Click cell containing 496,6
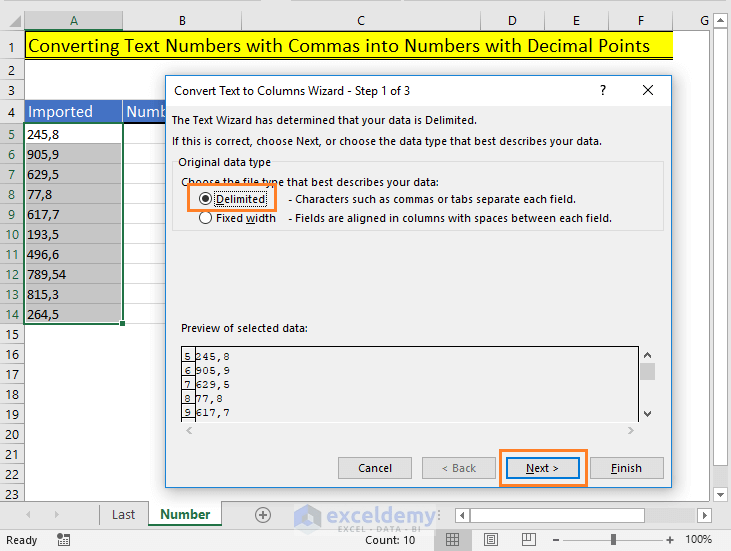The width and height of the screenshot is (731, 551). pos(74,255)
